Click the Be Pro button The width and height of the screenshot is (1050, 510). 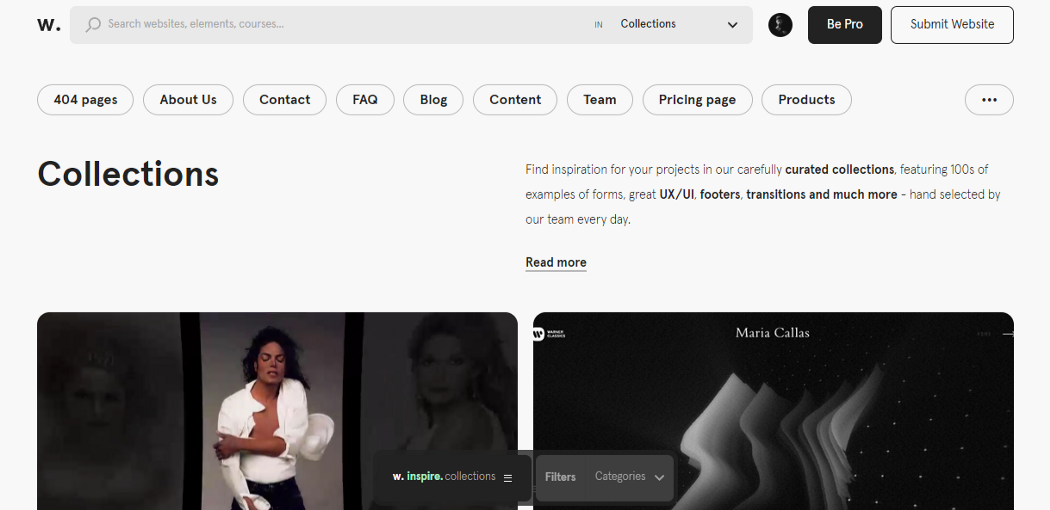tap(844, 25)
